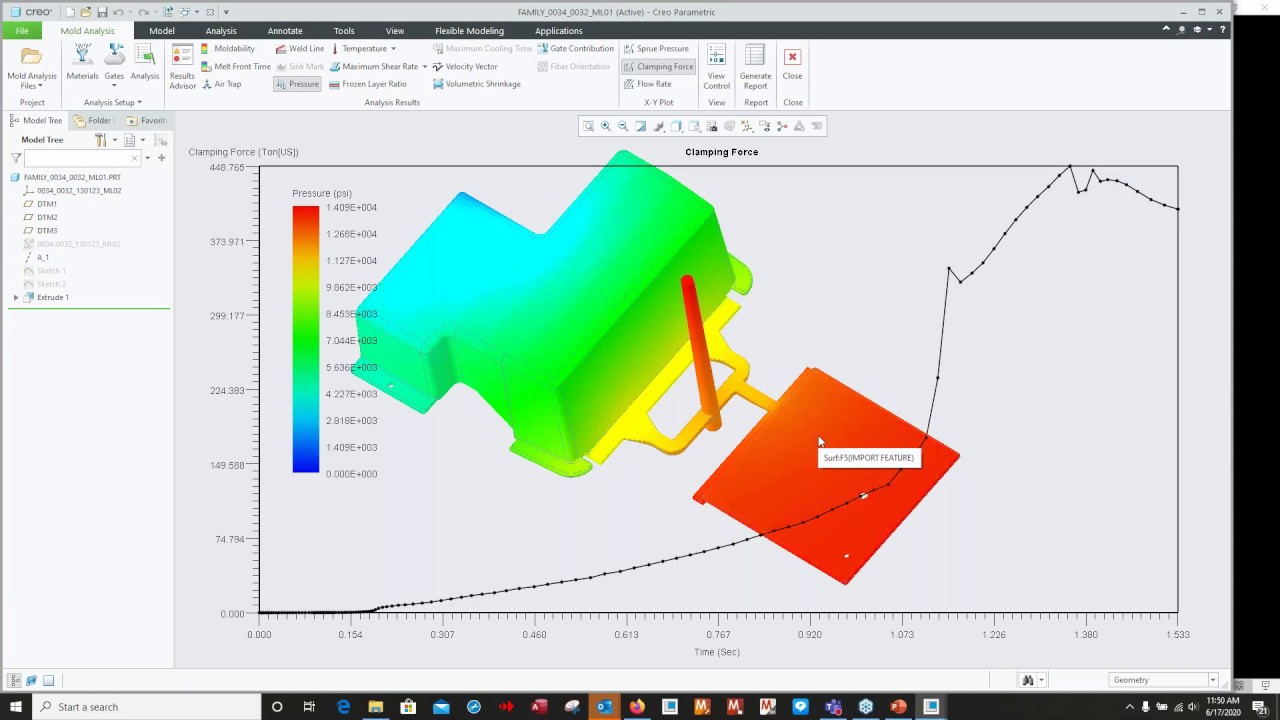The width and height of the screenshot is (1280, 720).
Task: Click the Repaint icon in graphics toolbar
Action: click(641, 126)
